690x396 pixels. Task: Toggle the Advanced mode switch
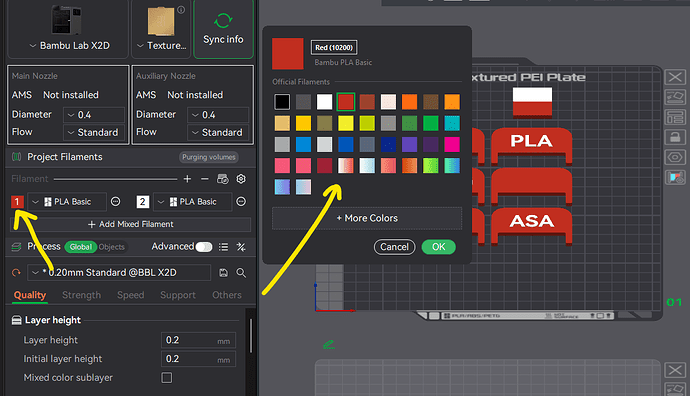coord(204,247)
